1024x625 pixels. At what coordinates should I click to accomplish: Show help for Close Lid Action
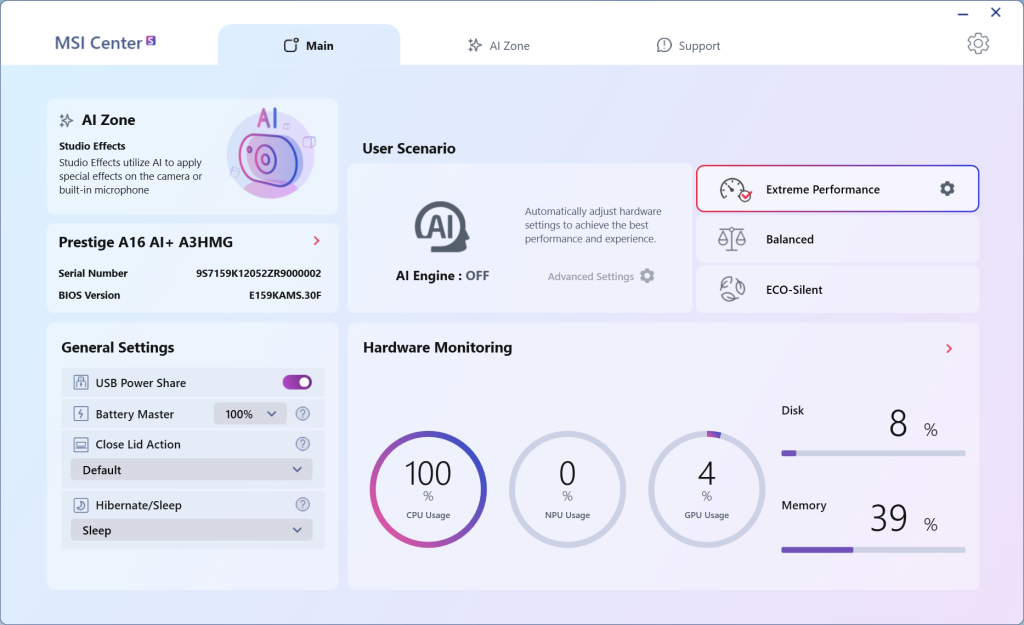click(x=302, y=444)
